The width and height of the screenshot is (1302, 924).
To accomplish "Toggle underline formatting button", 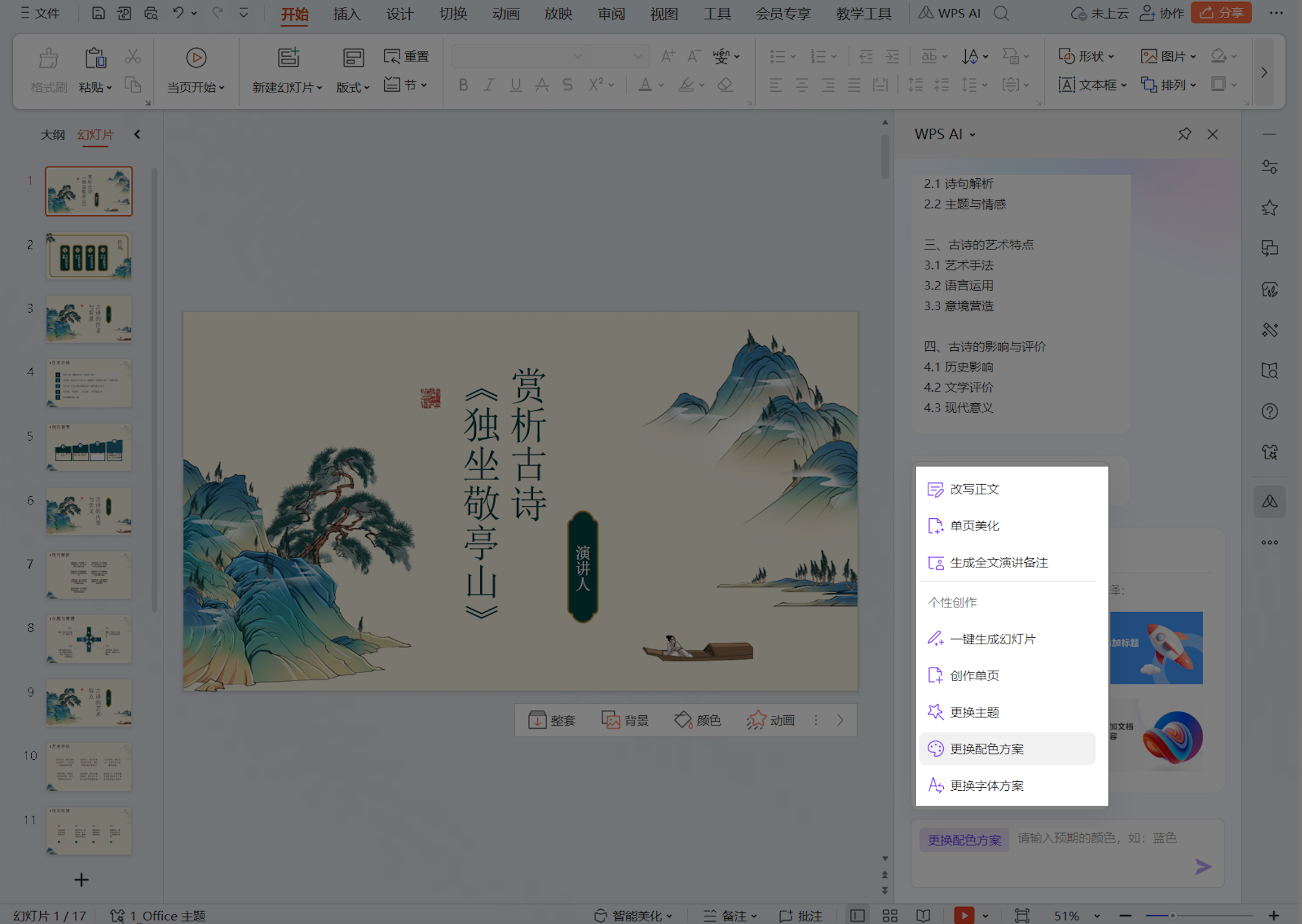I will (515, 85).
